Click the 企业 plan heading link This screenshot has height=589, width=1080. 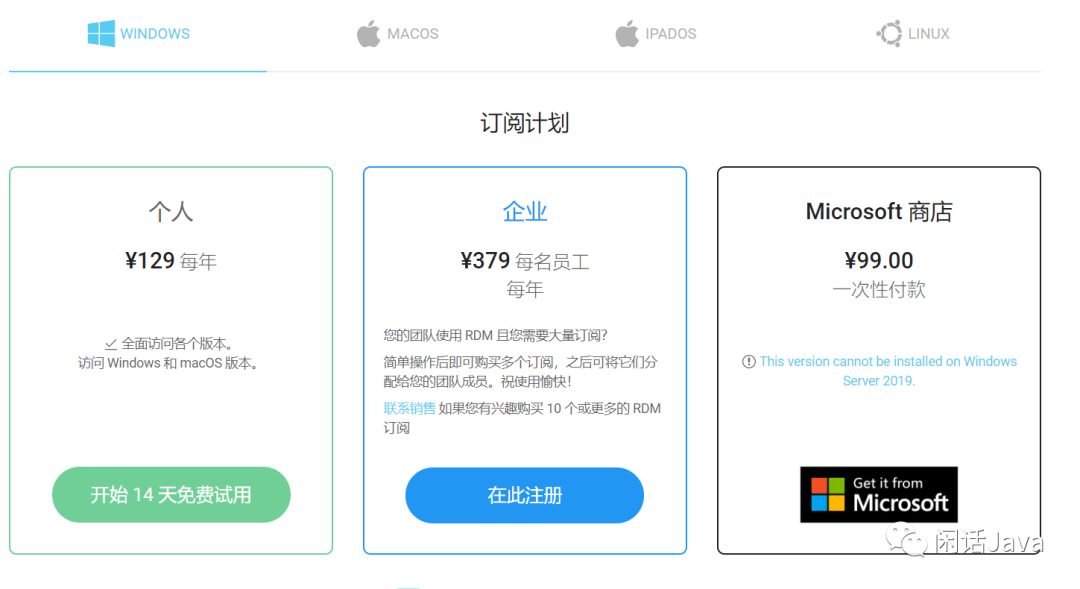525,211
